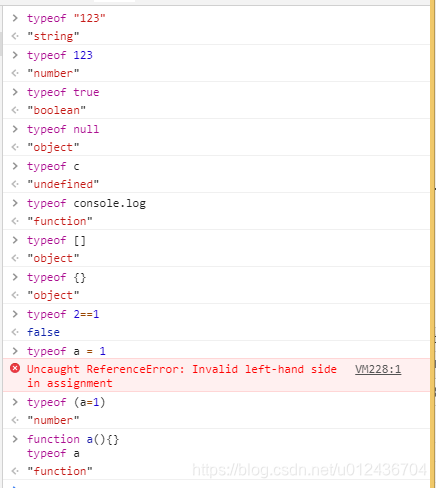Select the "object" output below typeof {}
The width and height of the screenshot is (436, 488).
coord(53,295)
